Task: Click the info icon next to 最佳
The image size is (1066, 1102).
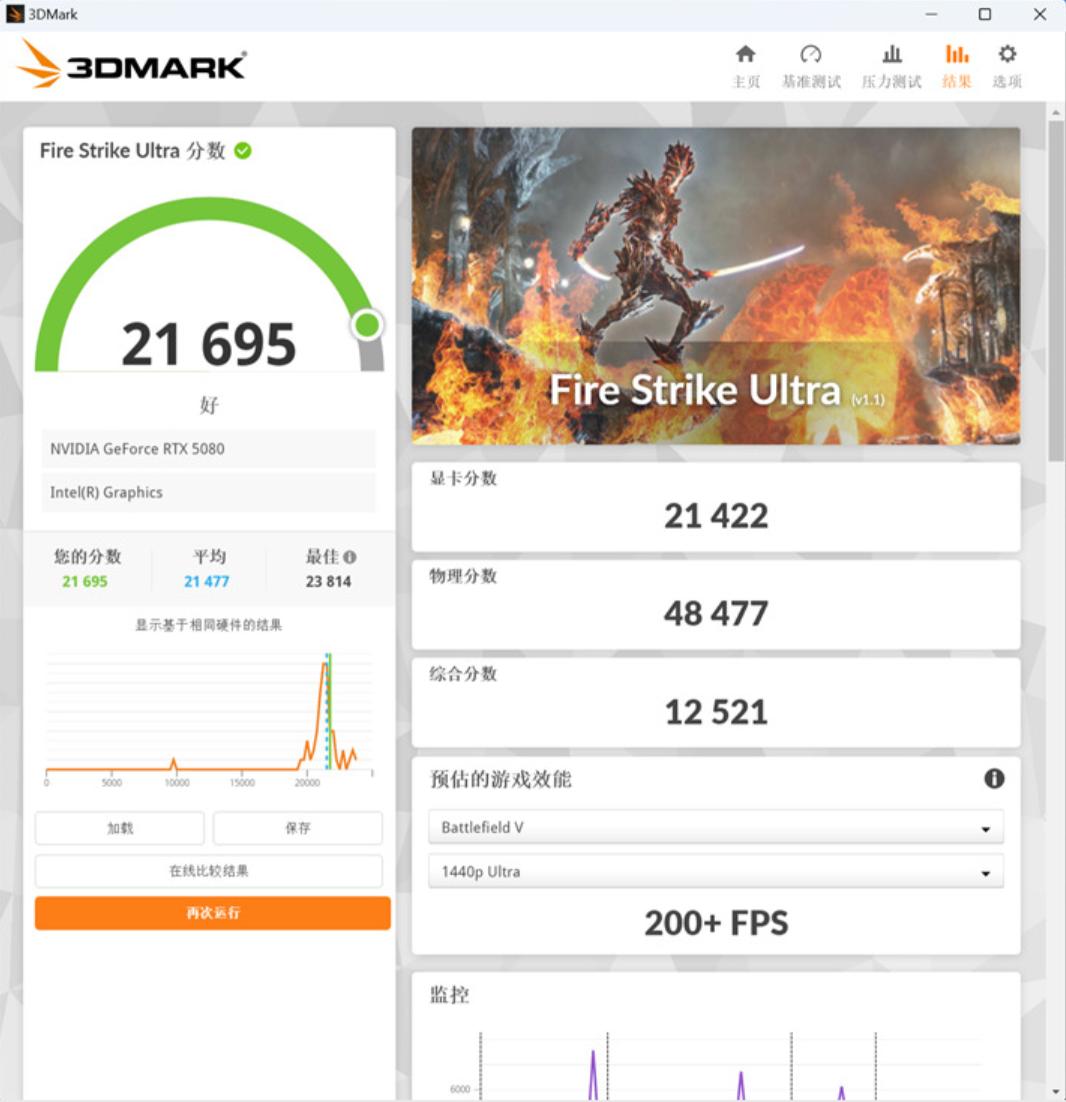Action: pyautogui.click(x=350, y=557)
